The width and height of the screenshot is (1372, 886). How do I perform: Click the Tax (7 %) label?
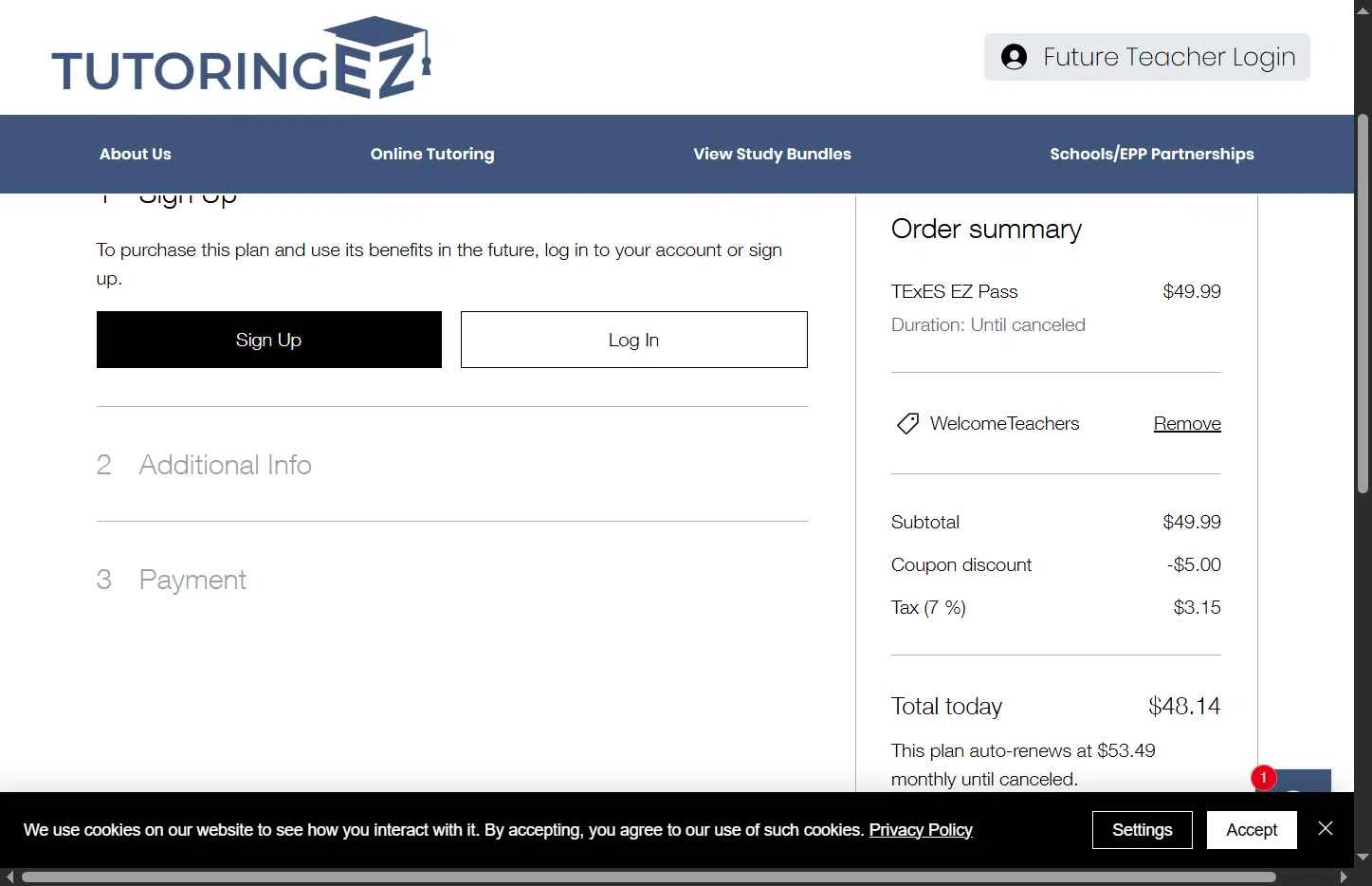click(x=928, y=607)
